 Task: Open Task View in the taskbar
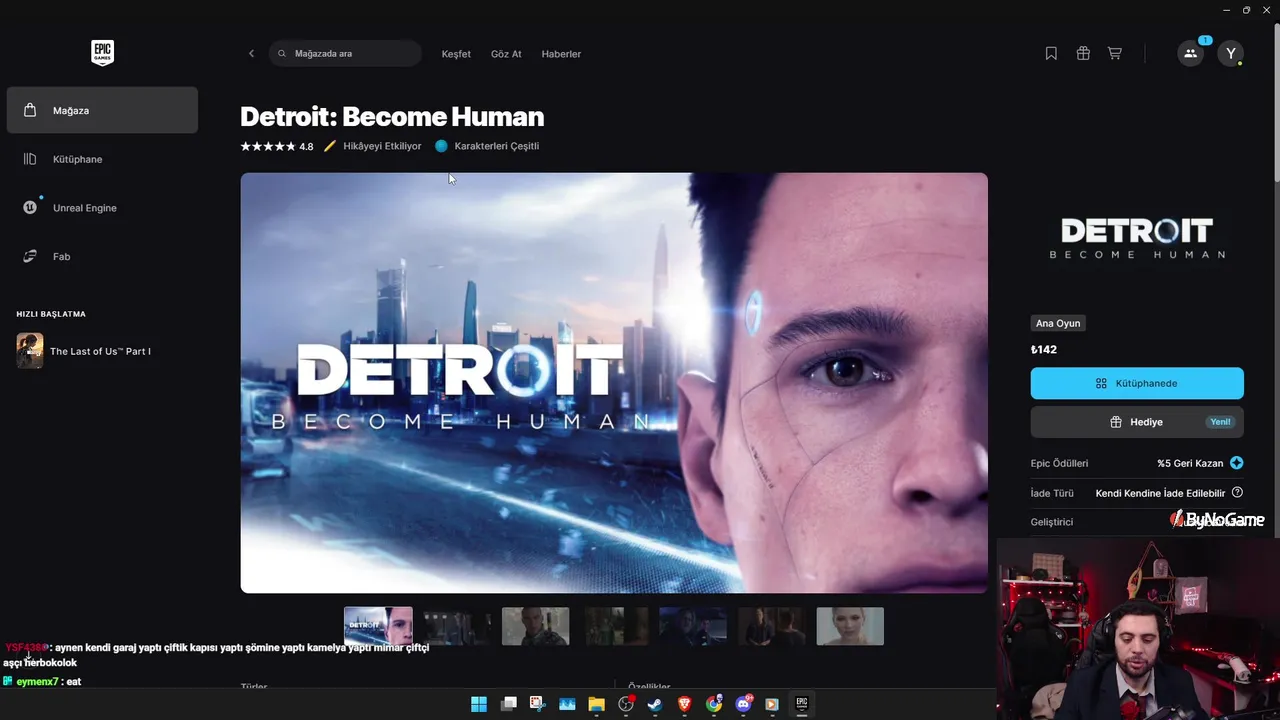(x=508, y=704)
